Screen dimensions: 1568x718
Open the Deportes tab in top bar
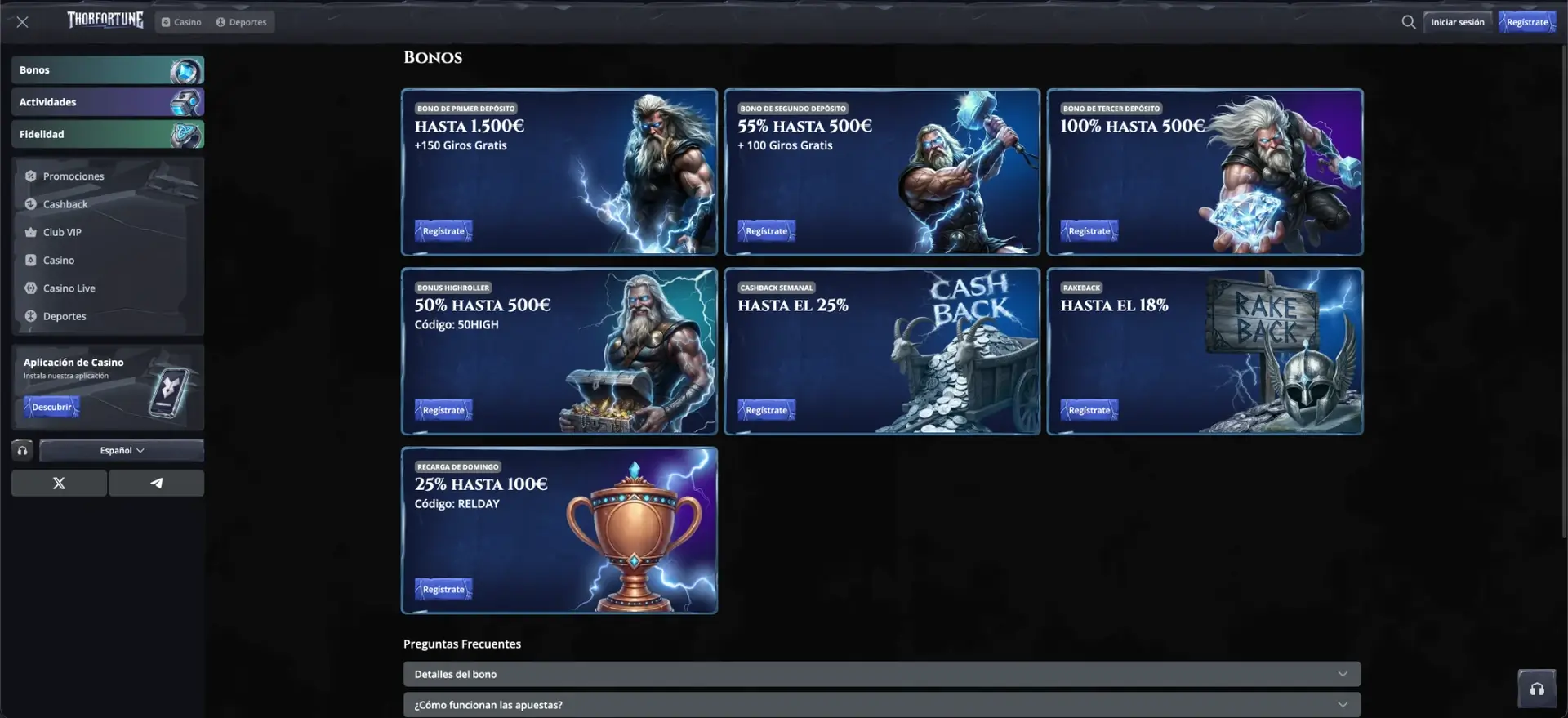point(241,22)
